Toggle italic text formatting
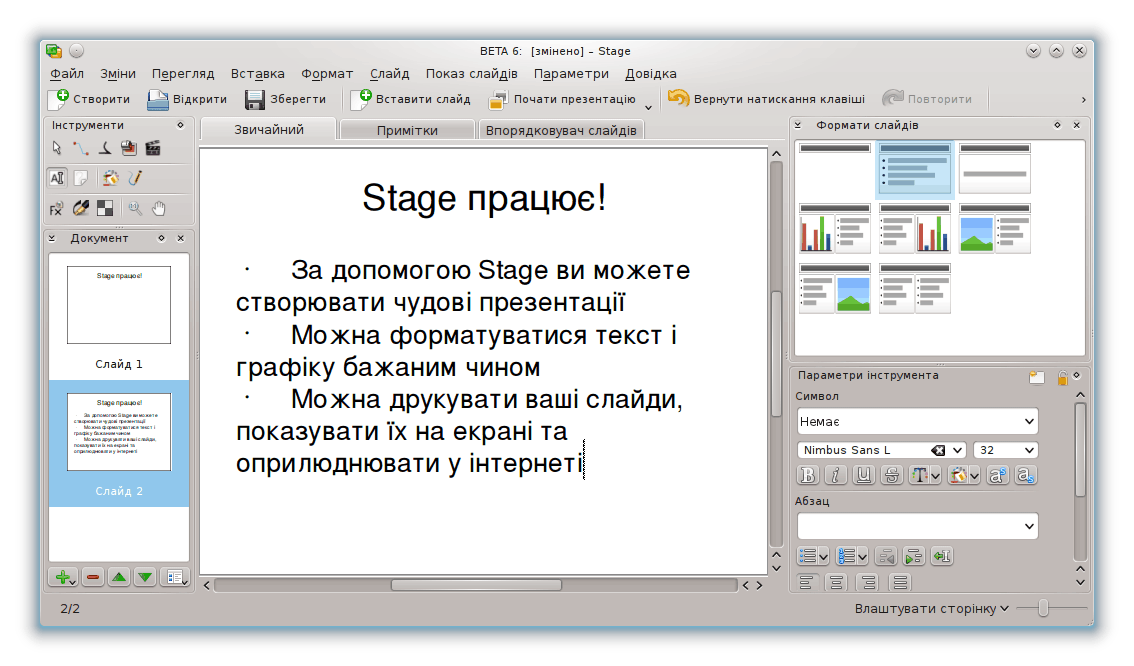1134x666 pixels. point(835,476)
